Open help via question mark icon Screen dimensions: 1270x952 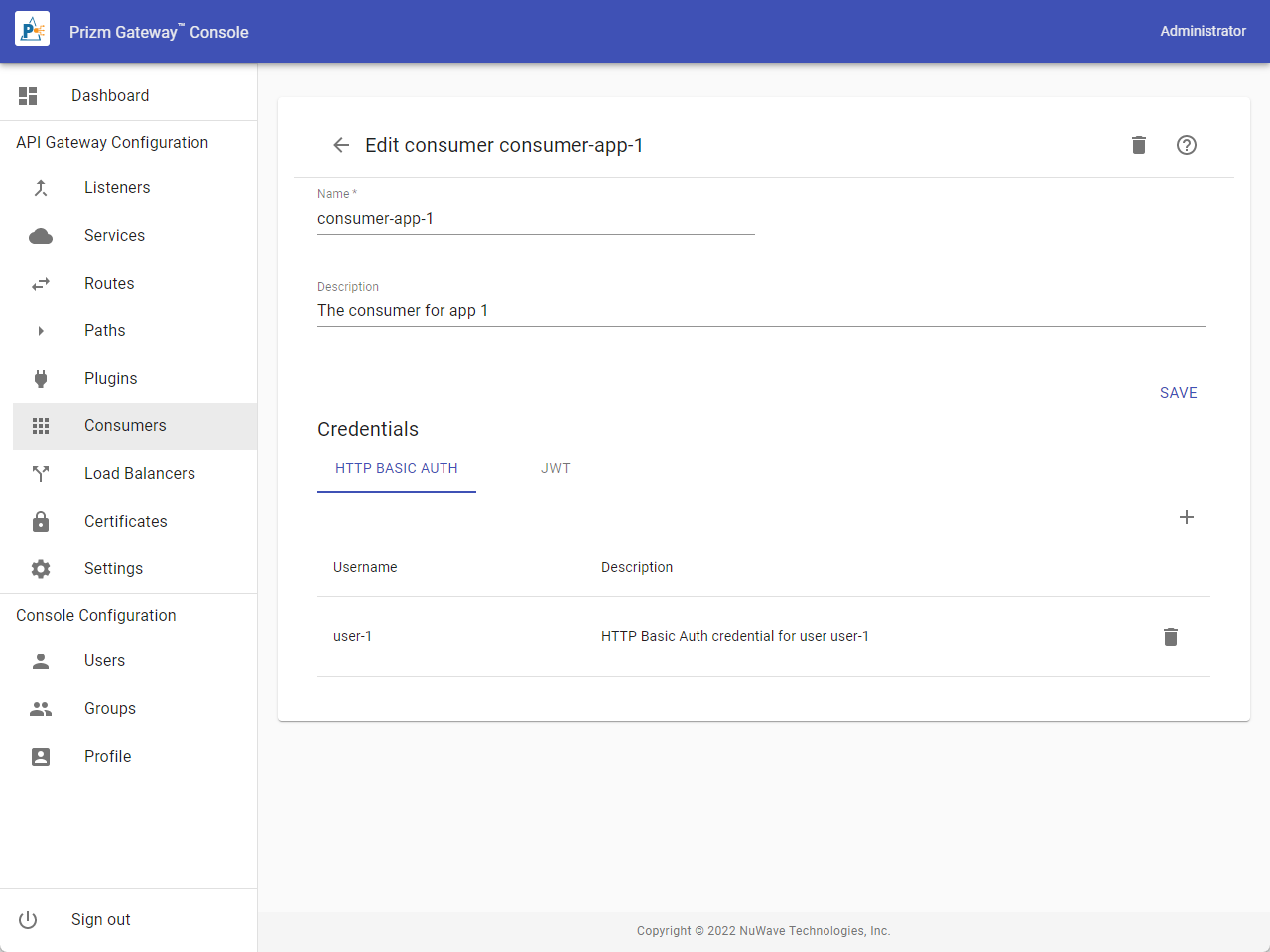(1187, 145)
